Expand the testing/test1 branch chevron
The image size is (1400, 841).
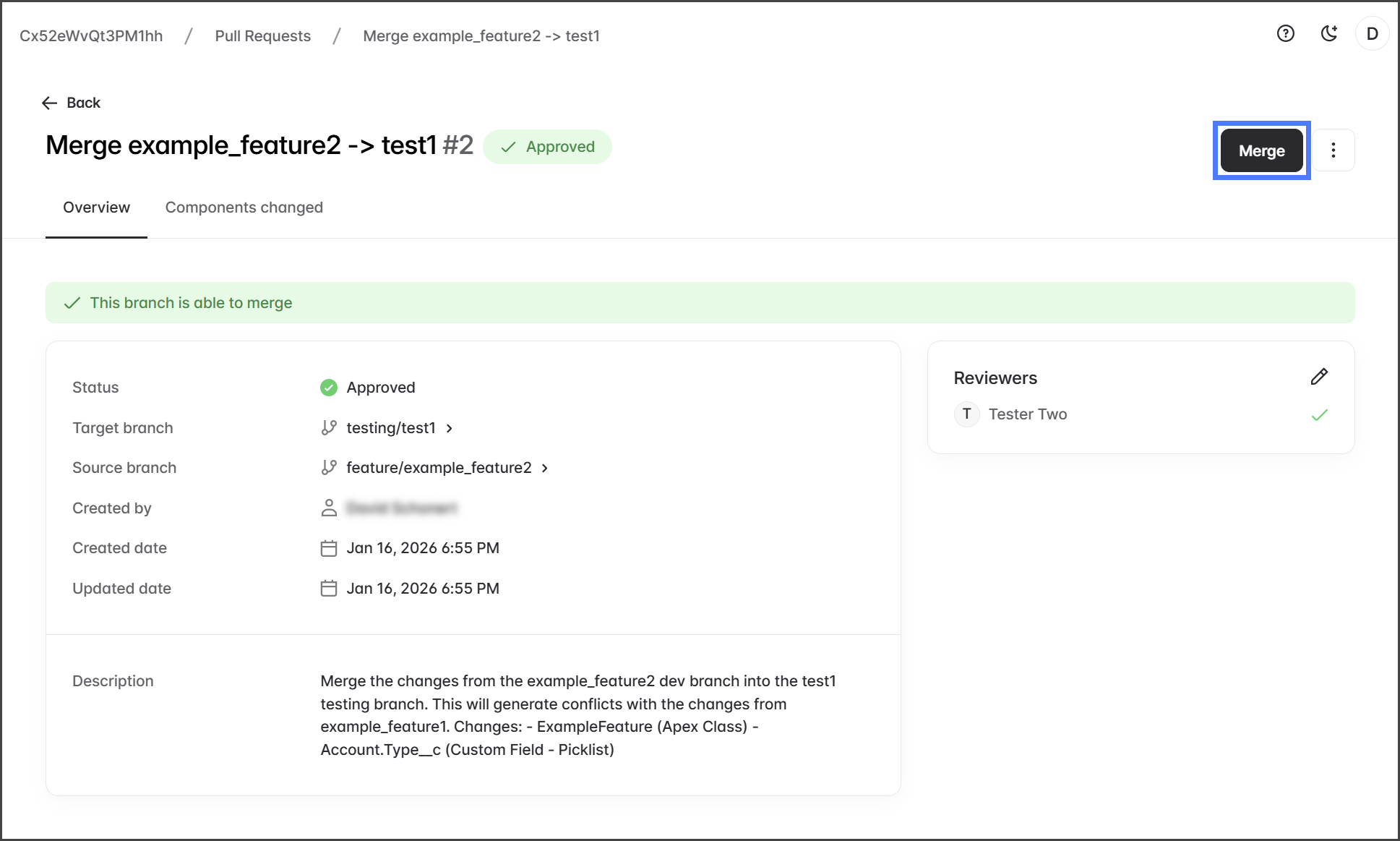coord(450,428)
